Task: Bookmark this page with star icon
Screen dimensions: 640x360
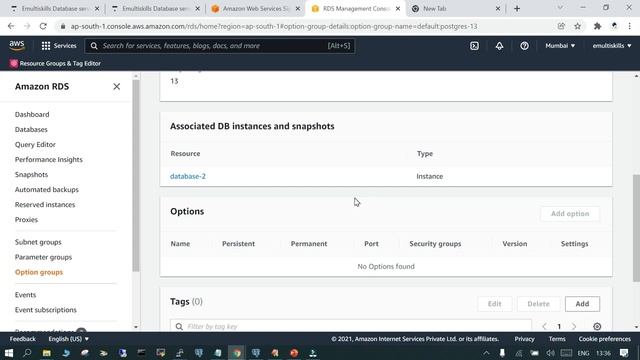Action: coord(578,26)
